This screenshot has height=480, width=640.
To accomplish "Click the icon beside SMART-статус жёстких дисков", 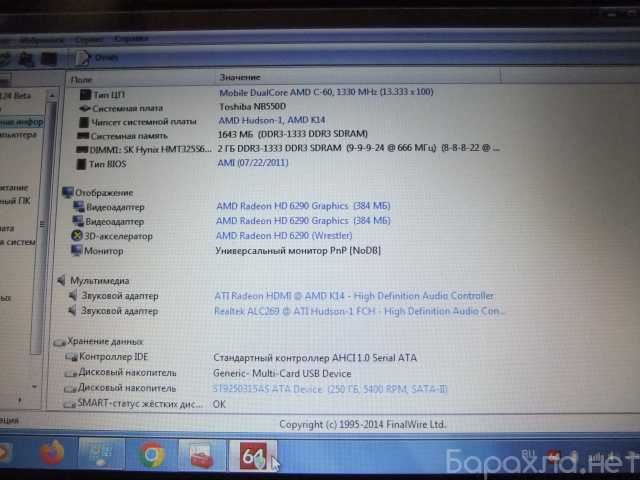I will (x=69, y=404).
